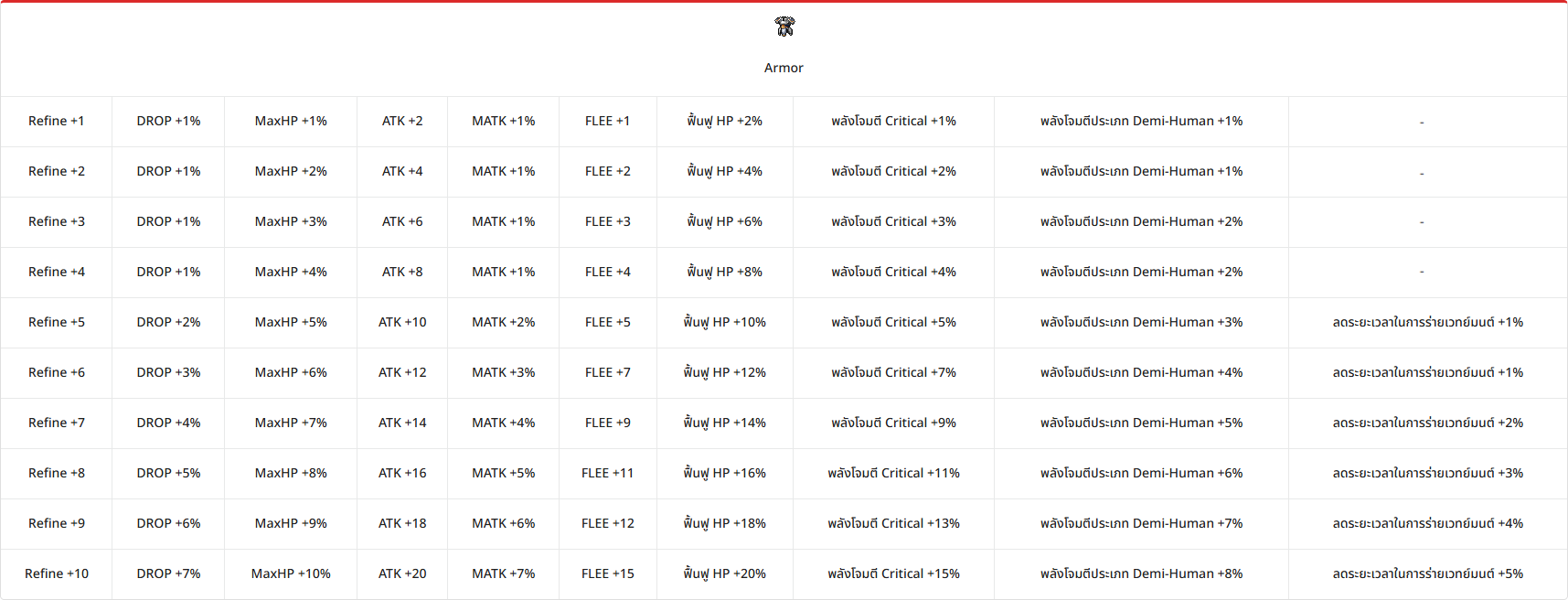Click the DROP +4% cell
The image size is (1568, 600).
(168, 423)
